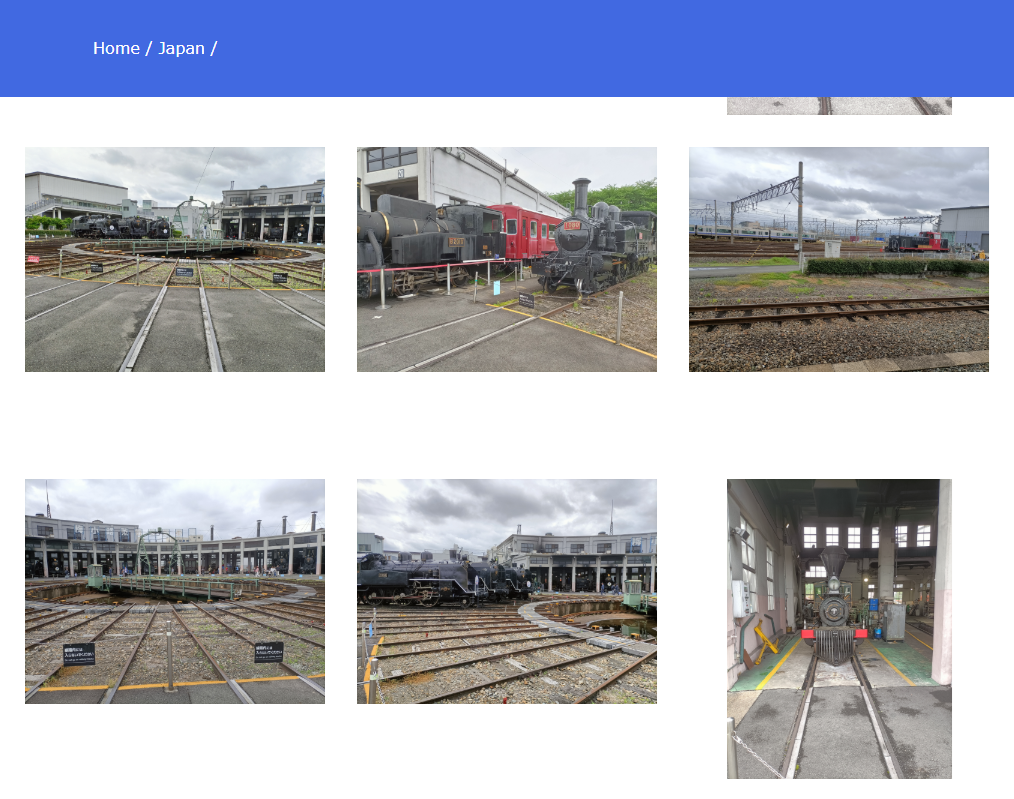Click the green hedge in the rail yard photo
The width and height of the screenshot is (1014, 799).
pos(897,266)
